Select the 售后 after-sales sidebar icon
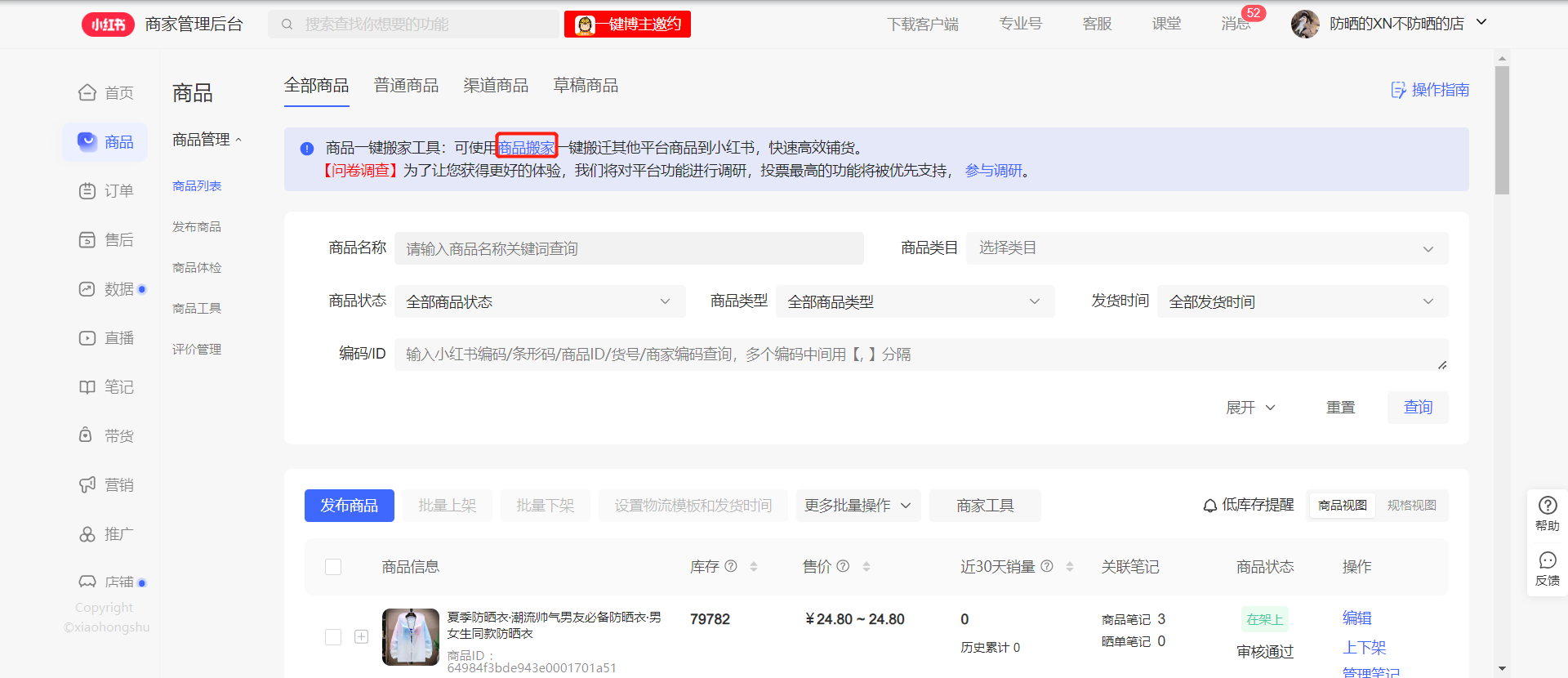Screen dimensions: 1568x678 87,240
